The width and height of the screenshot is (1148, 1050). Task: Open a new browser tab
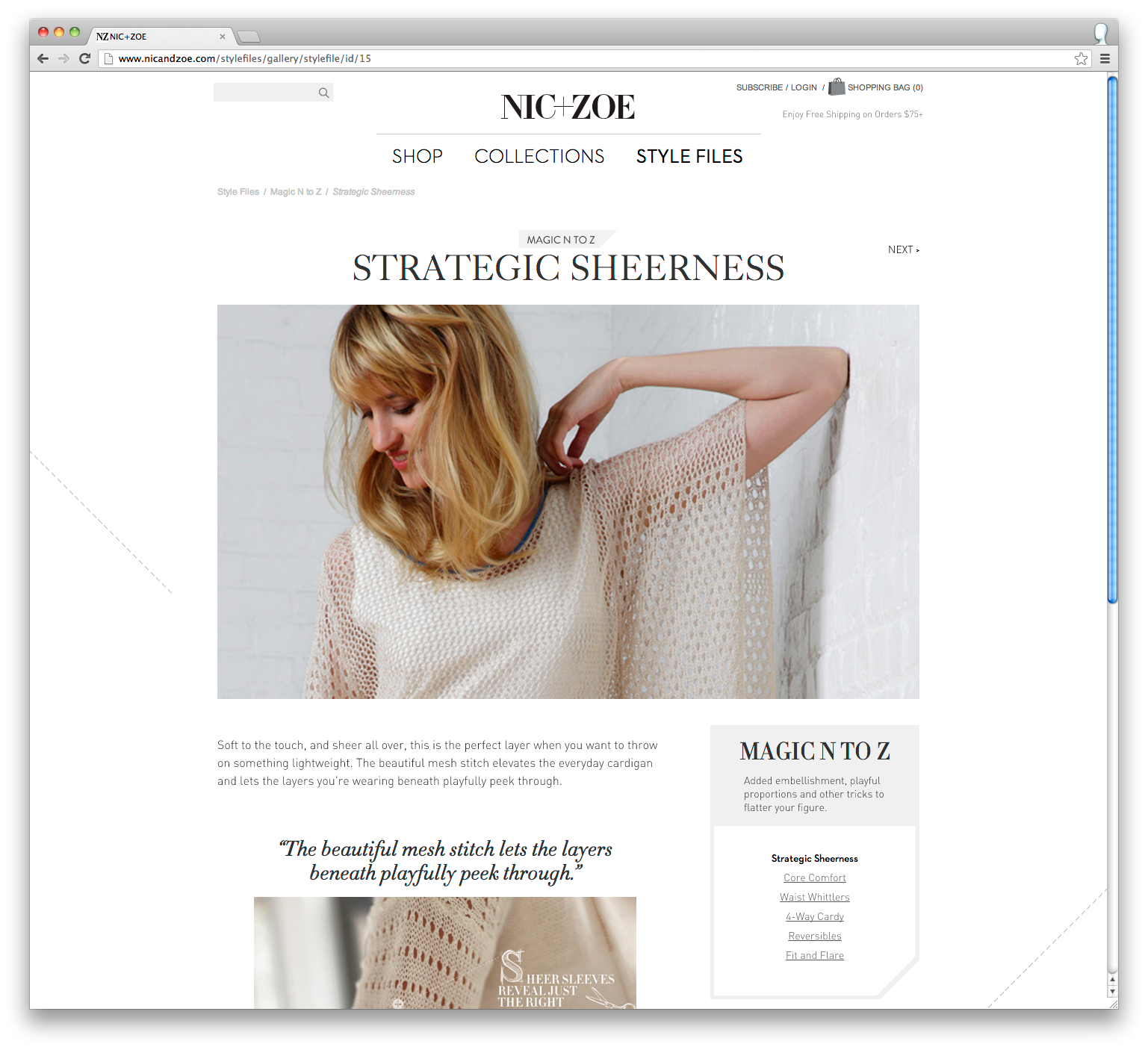pos(249,37)
